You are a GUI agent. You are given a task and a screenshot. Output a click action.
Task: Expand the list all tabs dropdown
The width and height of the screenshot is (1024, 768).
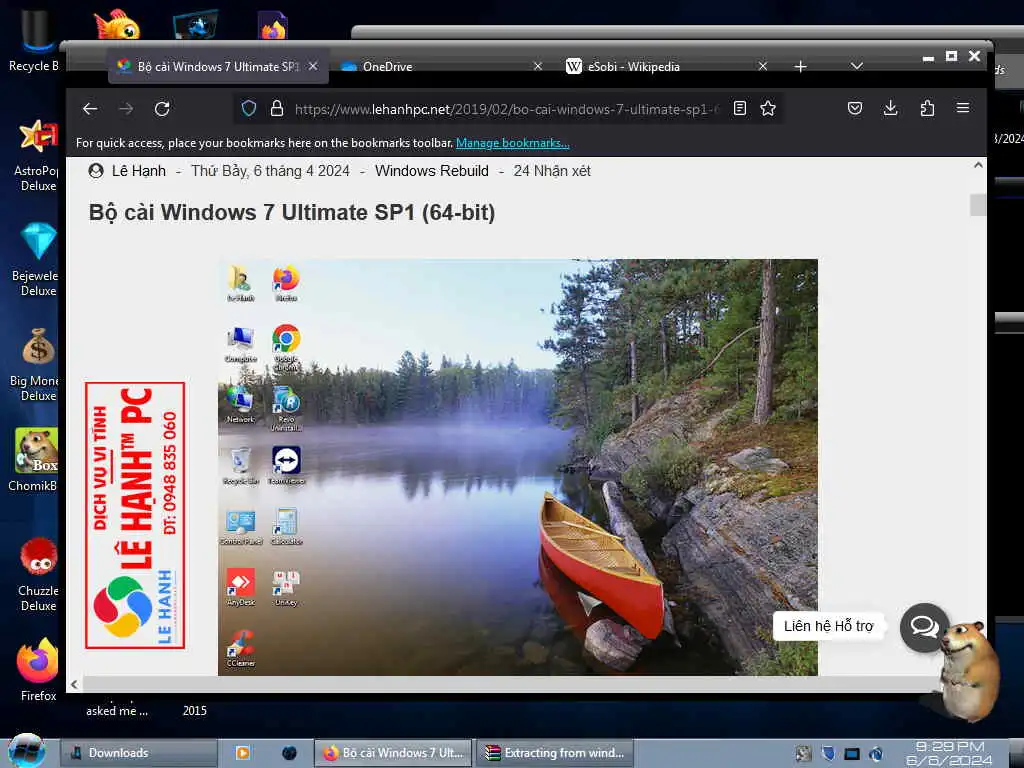click(857, 67)
